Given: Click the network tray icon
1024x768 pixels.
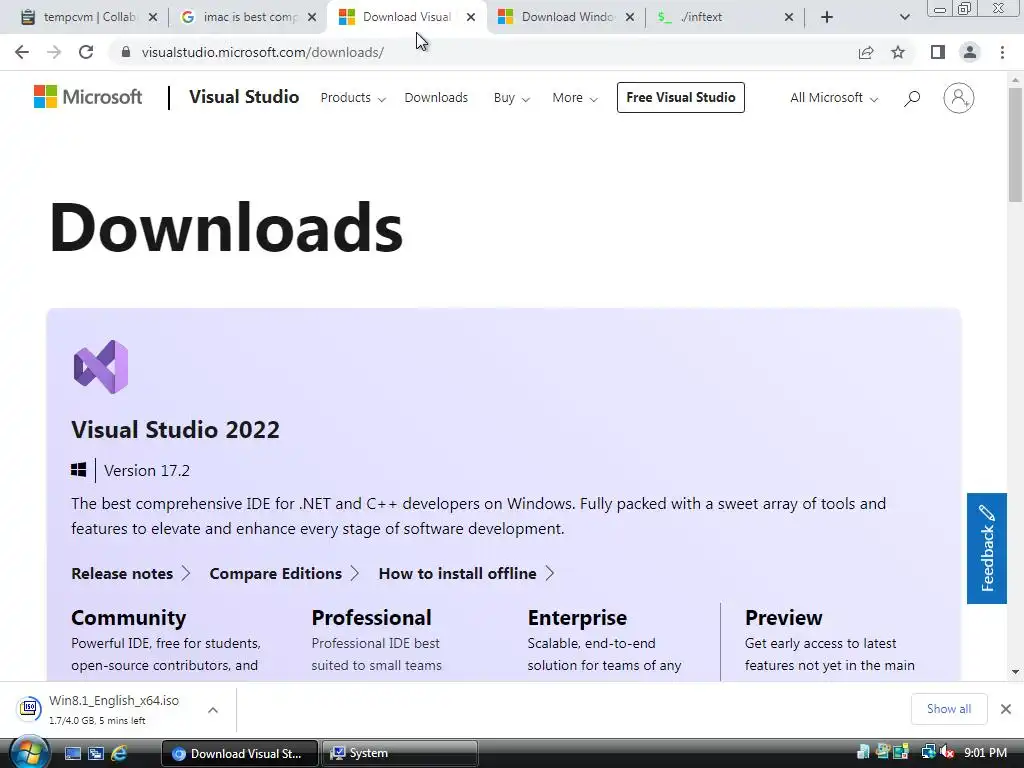Looking at the screenshot, I should (928, 753).
